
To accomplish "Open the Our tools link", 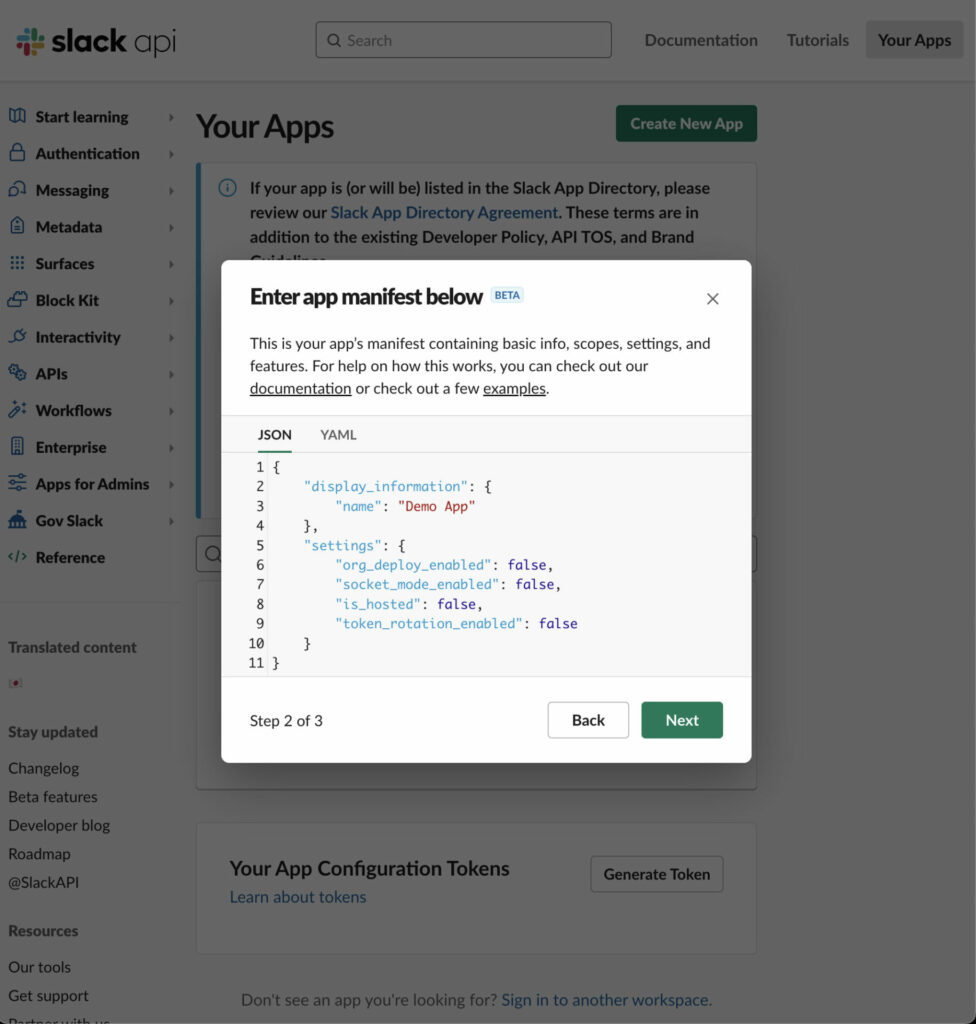I will click(x=39, y=967).
